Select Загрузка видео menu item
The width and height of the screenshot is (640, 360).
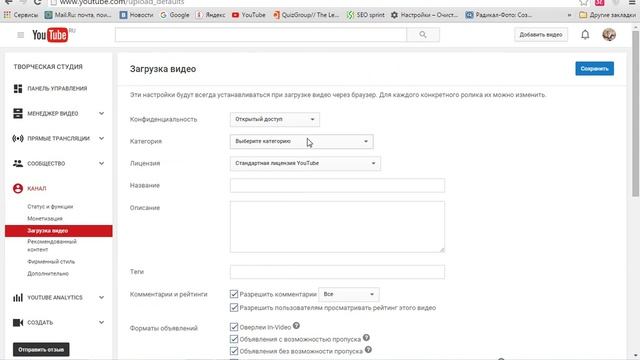[x=59, y=231]
